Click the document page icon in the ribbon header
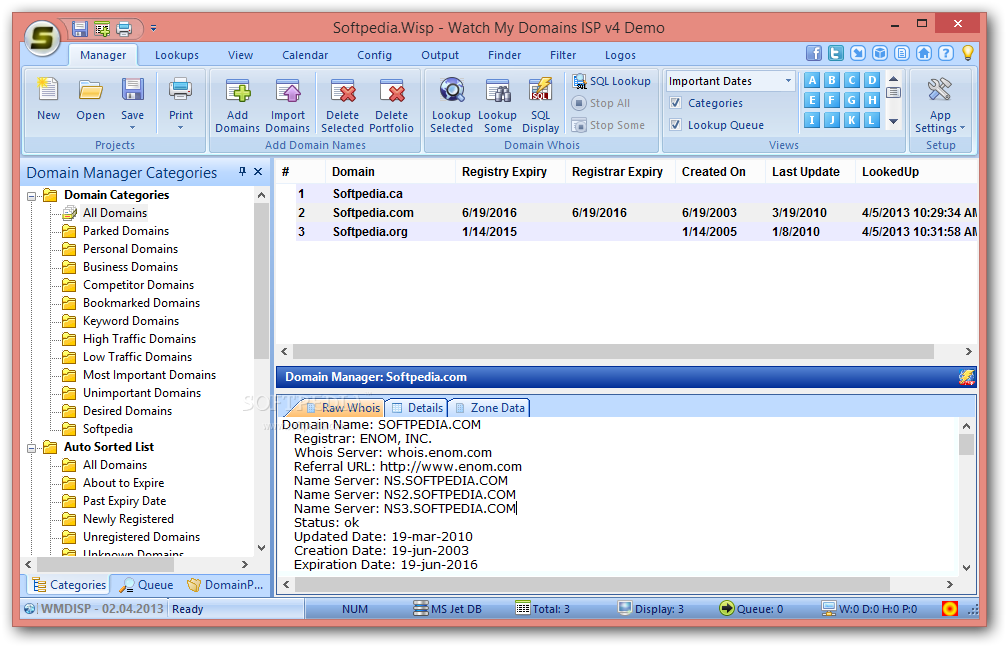The width and height of the screenshot is (1007, 647). pyautogui.click(x=902, y=53)
